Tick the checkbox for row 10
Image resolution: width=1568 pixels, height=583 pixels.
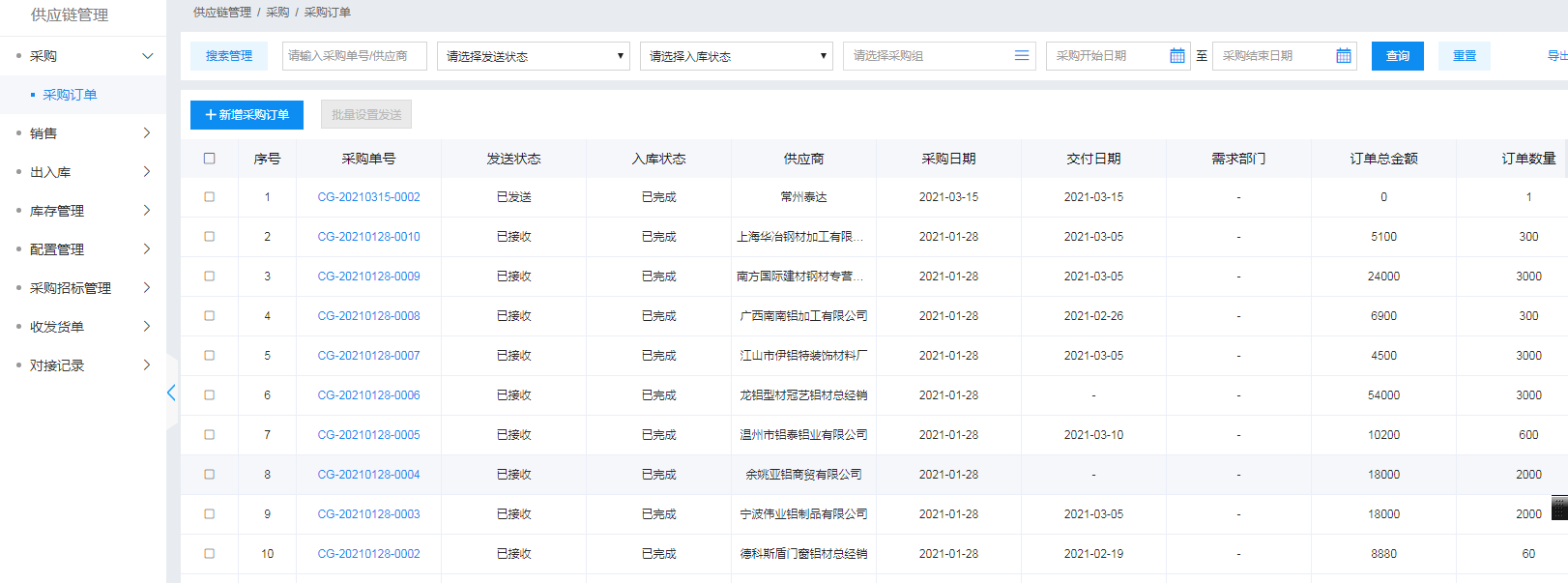click(209, 554)
